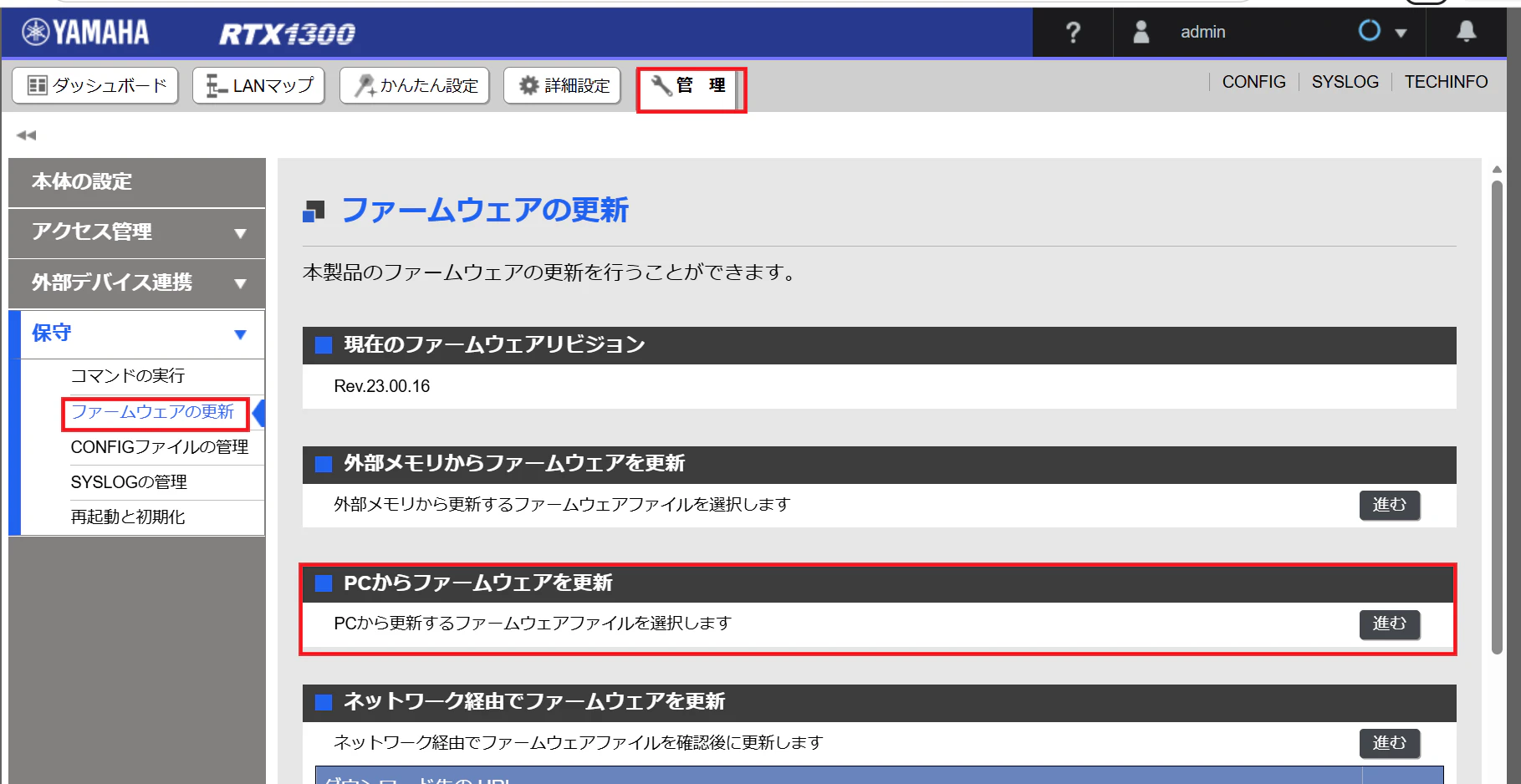Open SYSLOGの管理 in sidebar

[129, 482]
